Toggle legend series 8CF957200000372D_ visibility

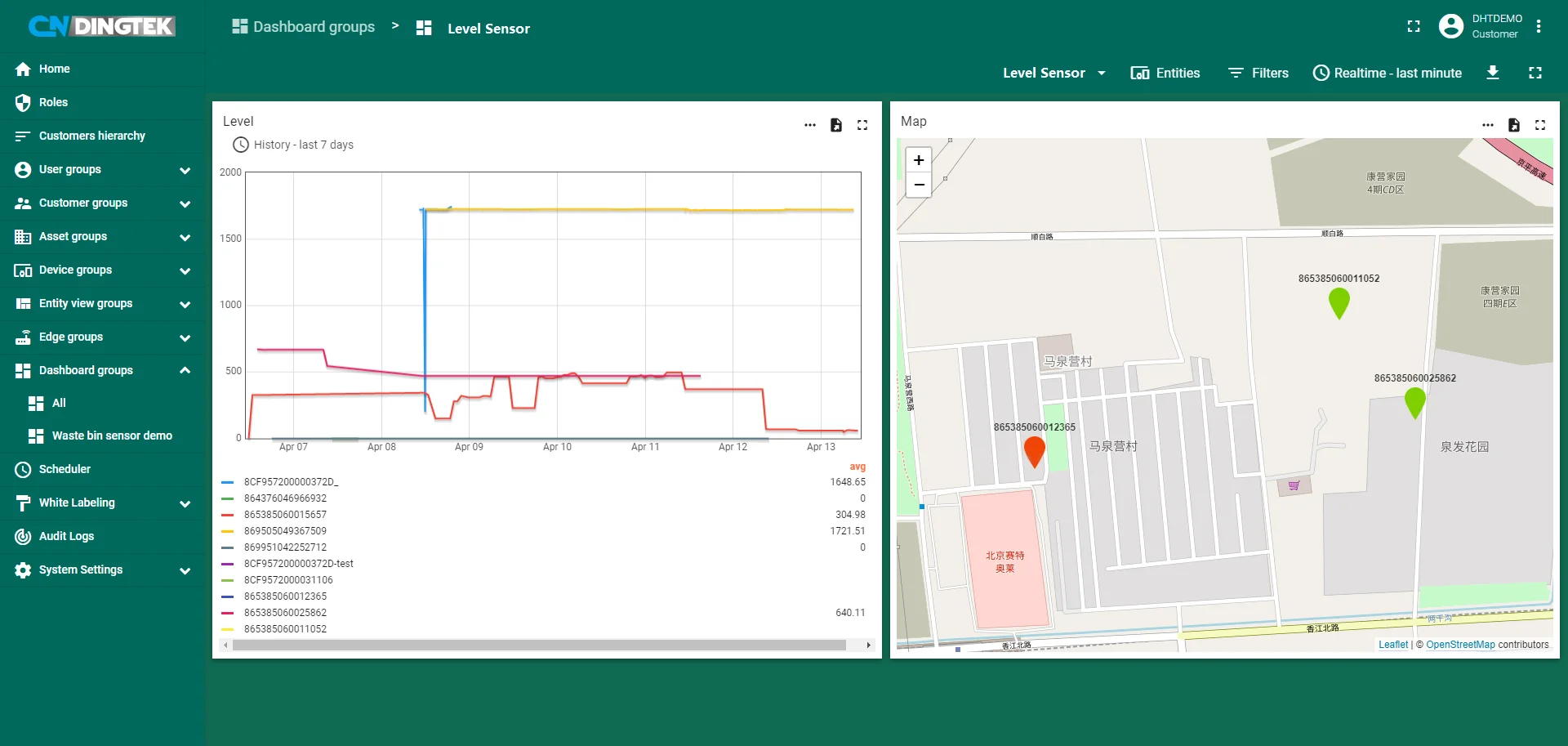click(x=291, y=482)
